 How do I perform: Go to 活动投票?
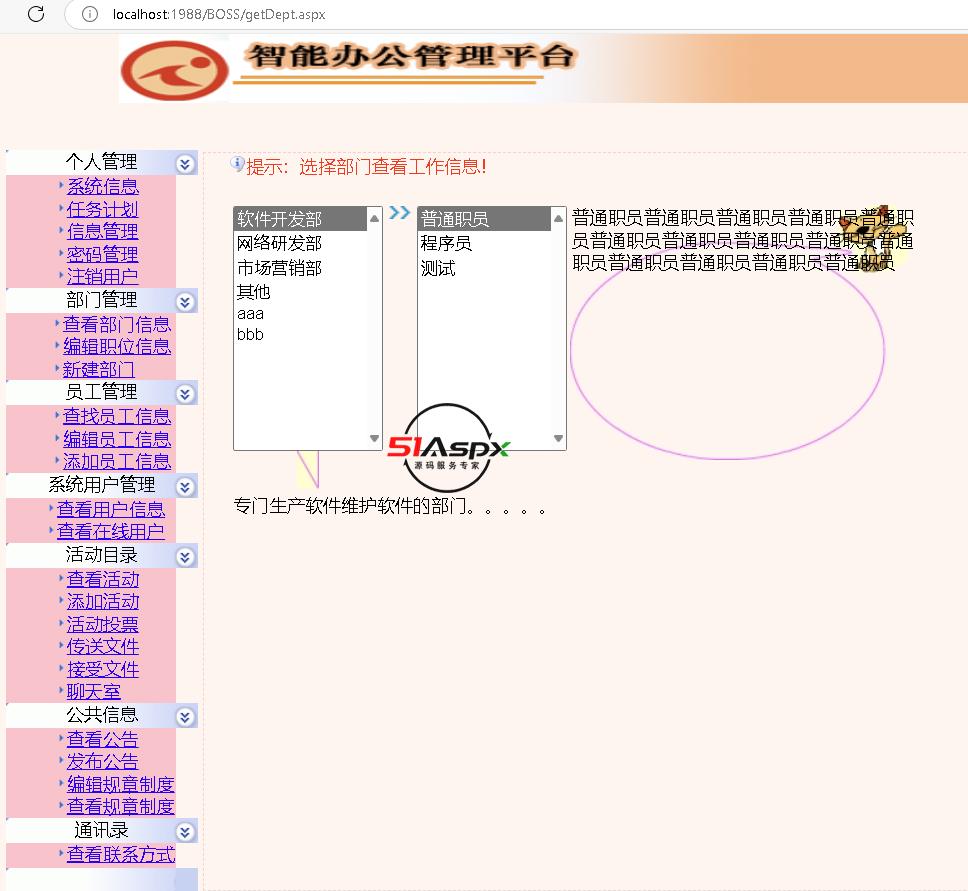(x=102, y=624)
